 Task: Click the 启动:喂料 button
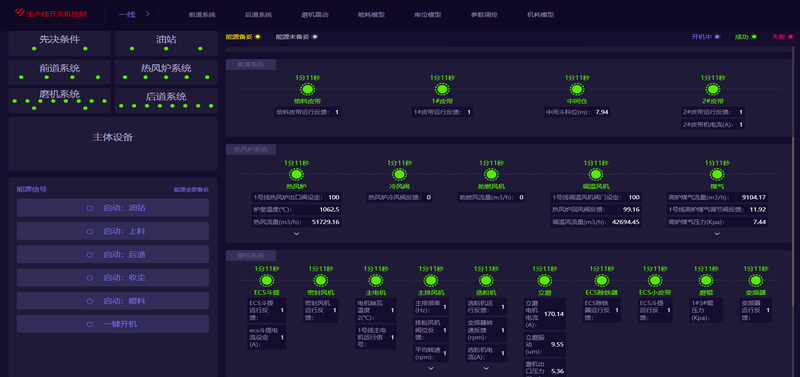[x=113, y=301]
